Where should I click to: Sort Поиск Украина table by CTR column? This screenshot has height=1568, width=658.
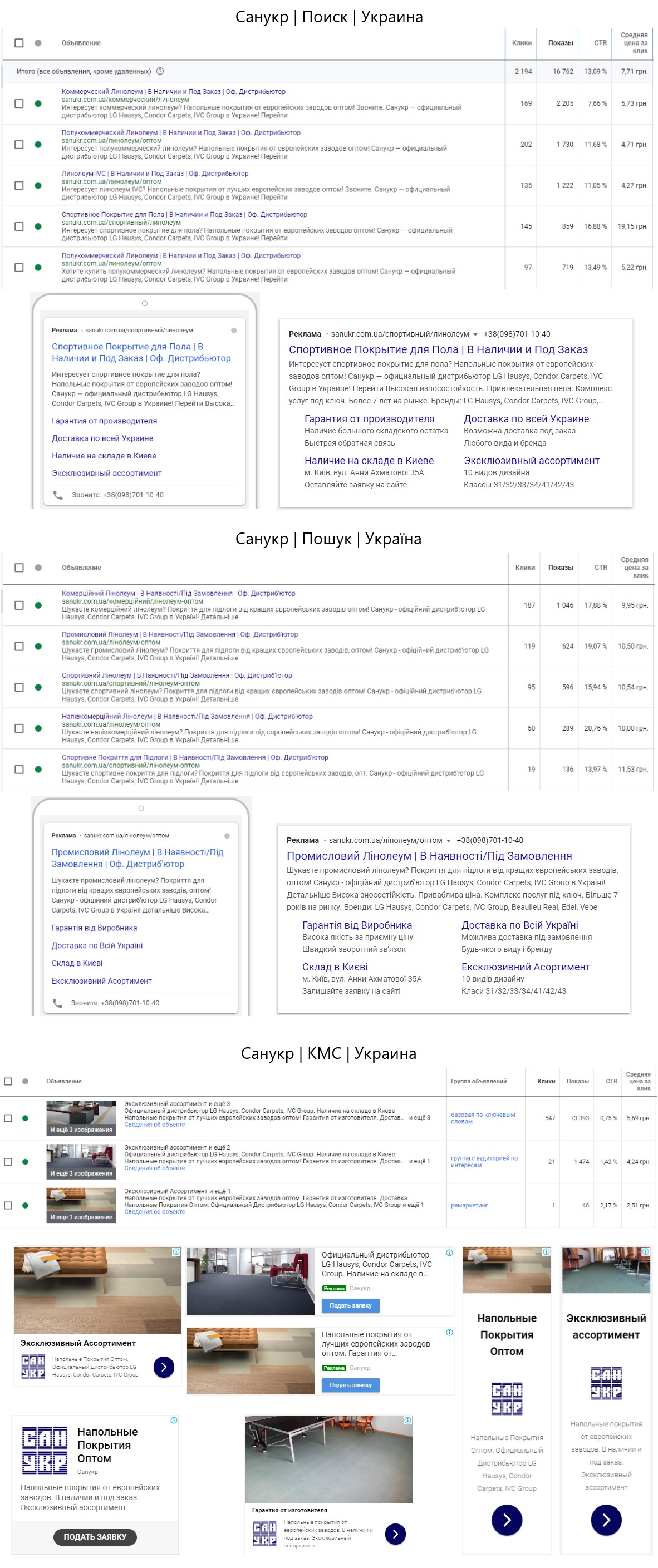(x=601, y=43)
